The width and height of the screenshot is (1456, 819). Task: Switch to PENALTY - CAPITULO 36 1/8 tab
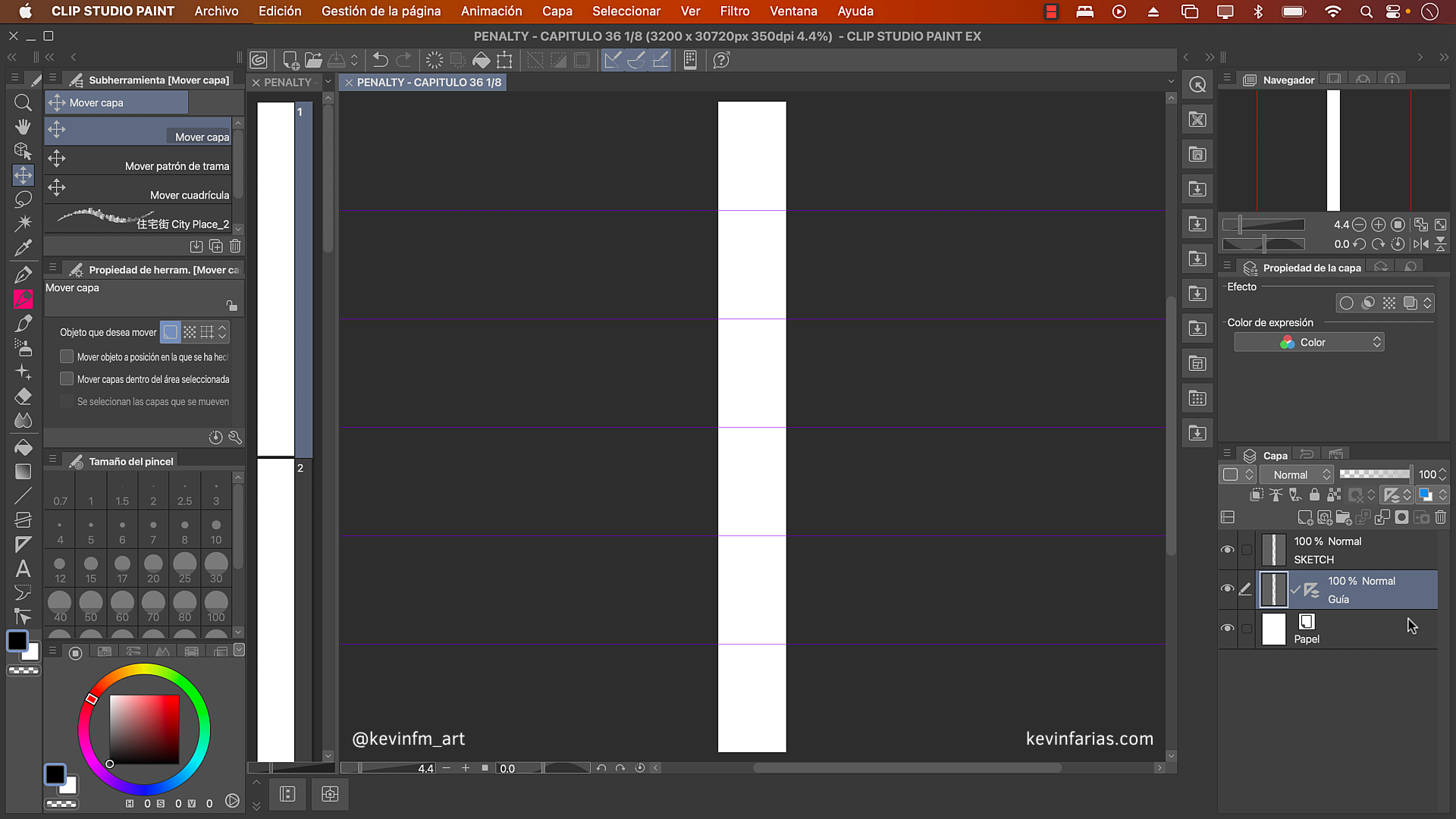pyautogui.click(x=428, y=82)
